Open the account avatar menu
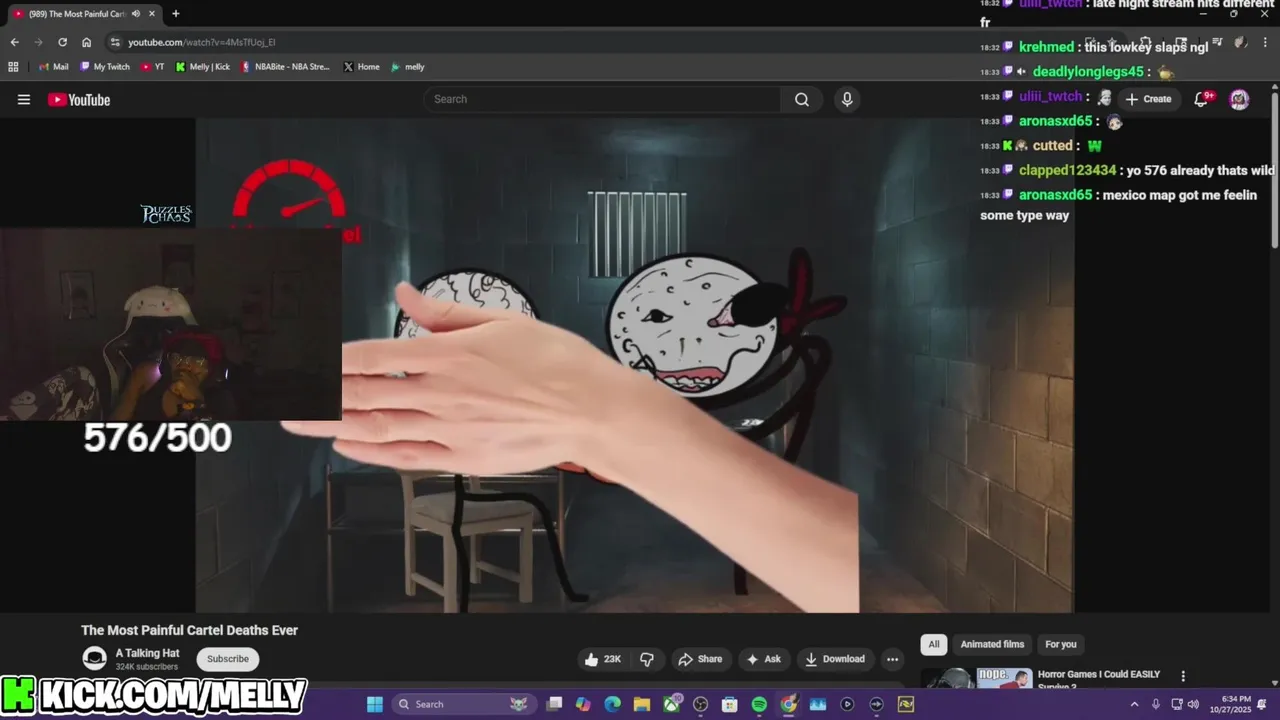Screen dimensions: 1280x720 tap(1239, 99)
